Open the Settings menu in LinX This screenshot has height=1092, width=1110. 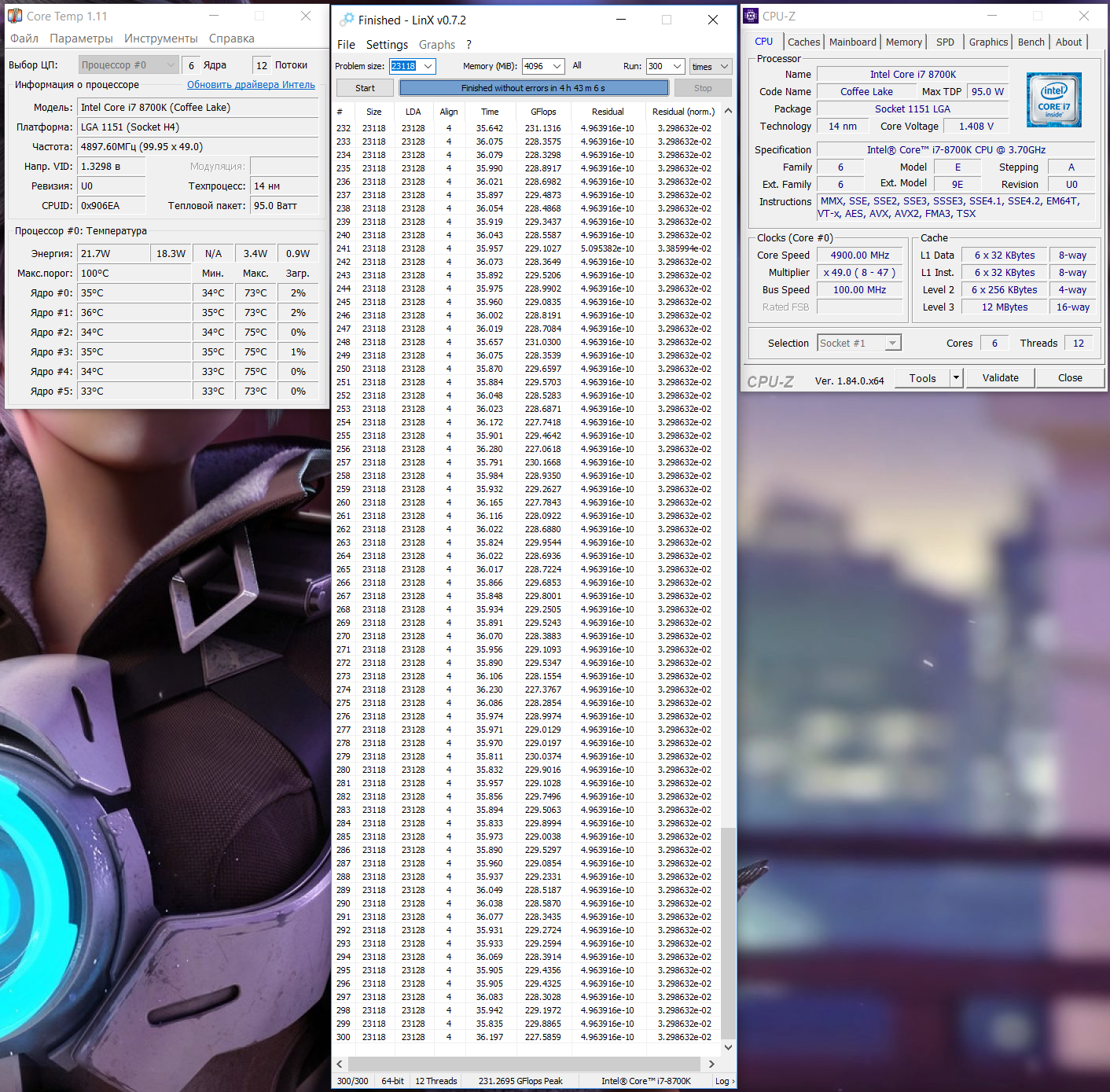click(387, 45)
